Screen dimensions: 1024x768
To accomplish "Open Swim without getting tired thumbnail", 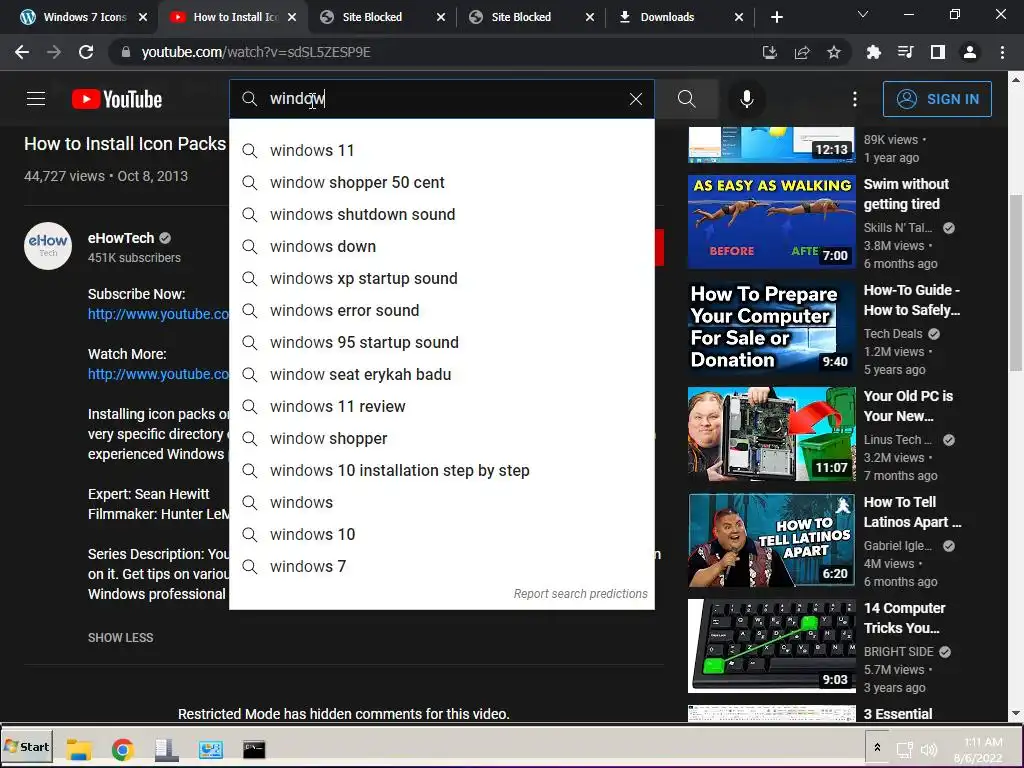I will [x=771, y=222].
